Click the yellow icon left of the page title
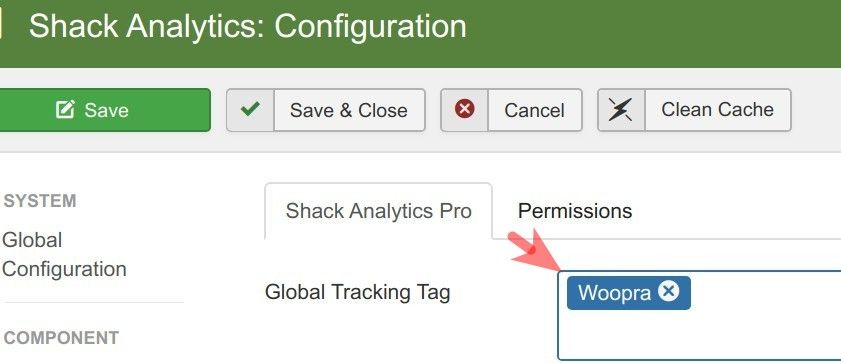This screenshot has height=363, width=841. [1, 27]
